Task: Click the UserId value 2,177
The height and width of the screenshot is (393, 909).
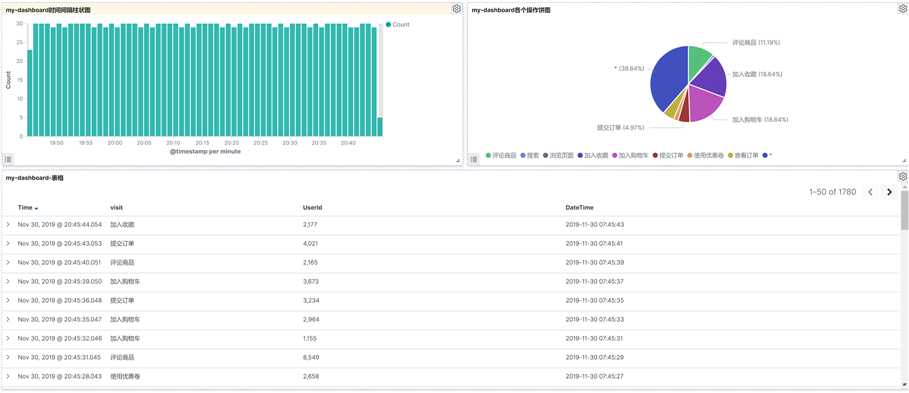Action: (310, 224)
